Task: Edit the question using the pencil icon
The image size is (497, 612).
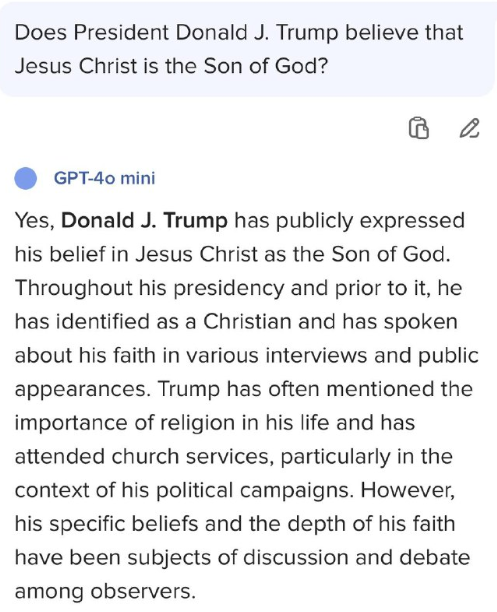Action: [469, 128]
